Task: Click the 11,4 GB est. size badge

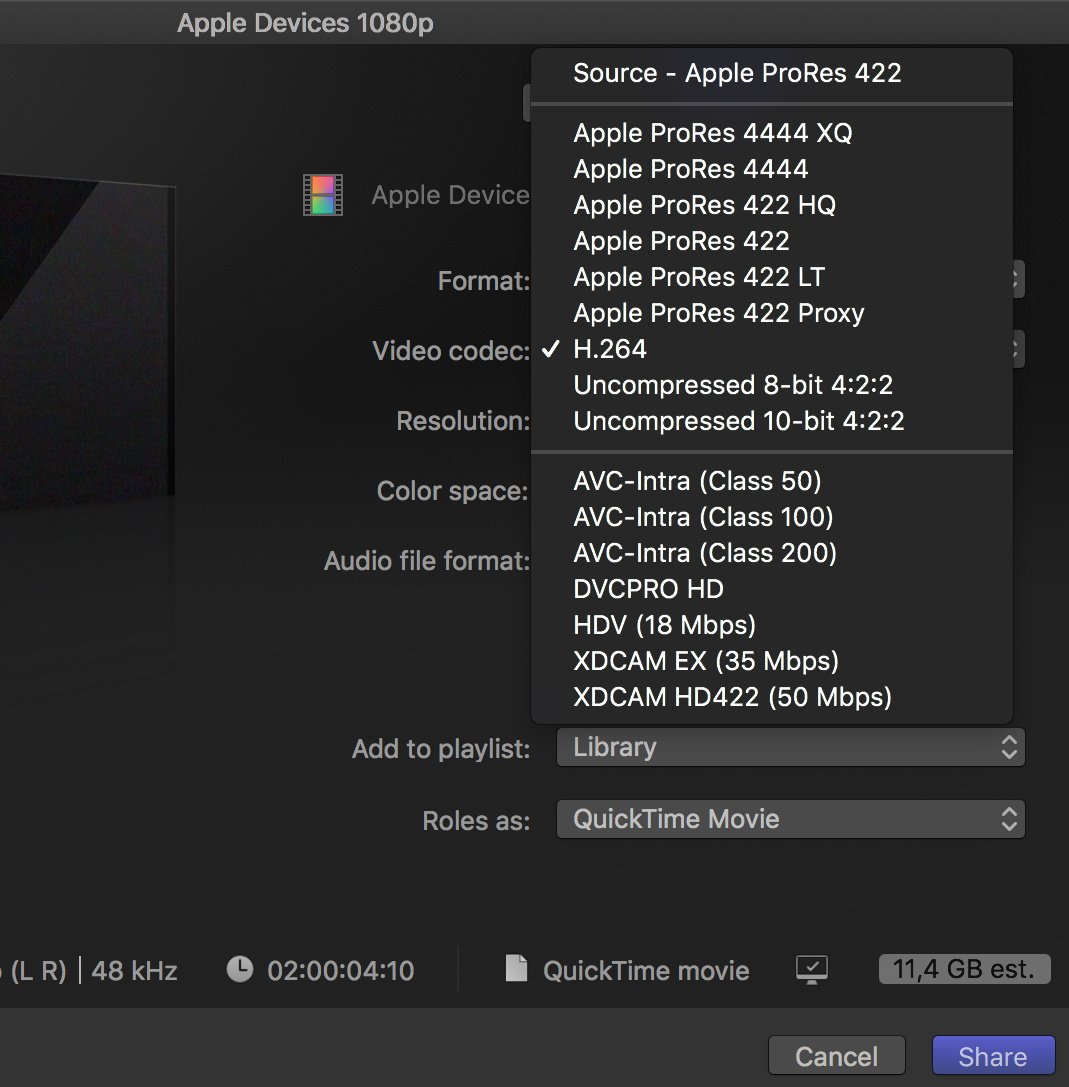Action: (964, 969)
